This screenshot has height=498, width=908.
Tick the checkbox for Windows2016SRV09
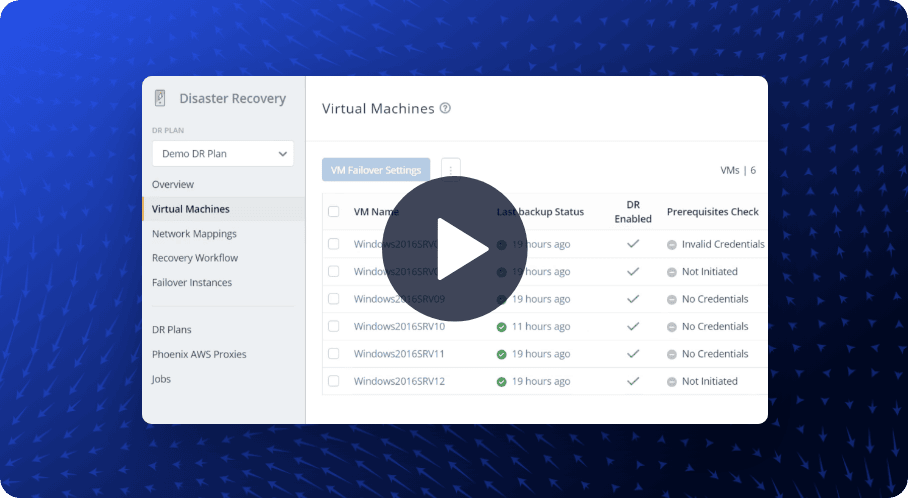point(334,299)
